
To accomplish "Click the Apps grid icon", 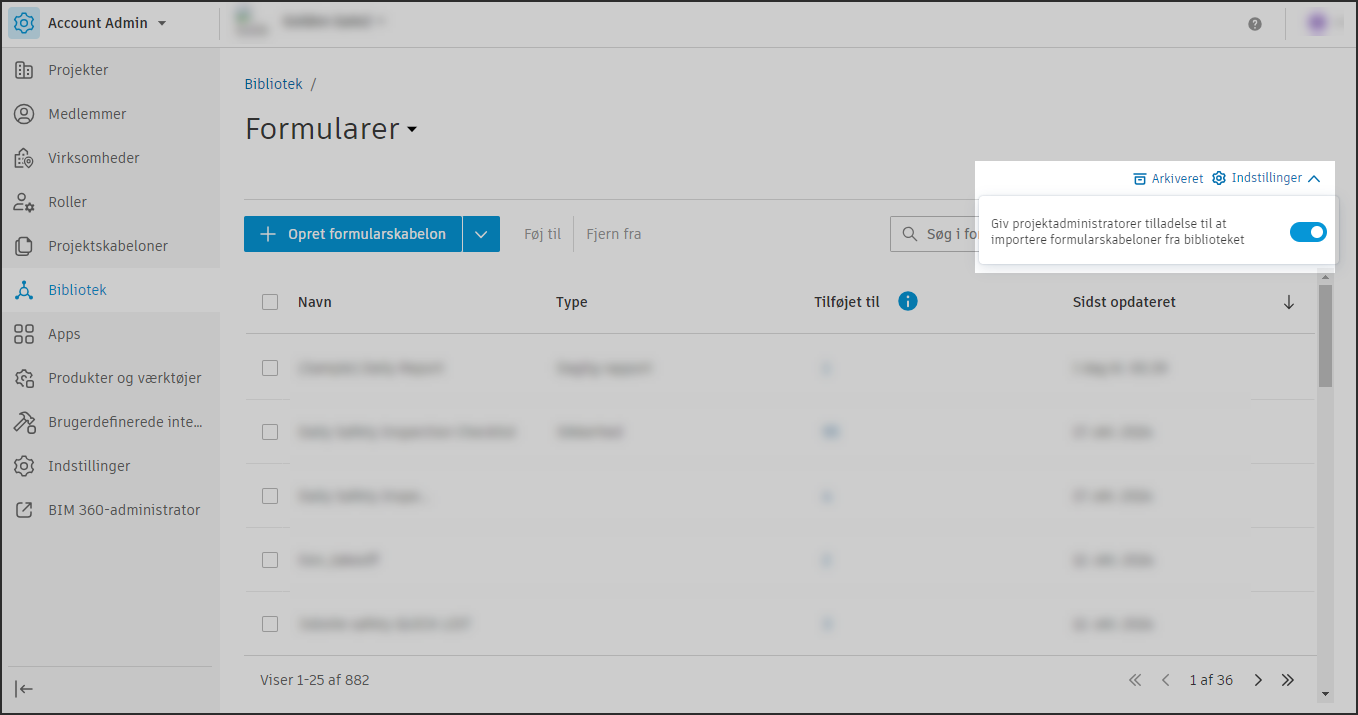I will pyautogui.click(x=24, y=334).
